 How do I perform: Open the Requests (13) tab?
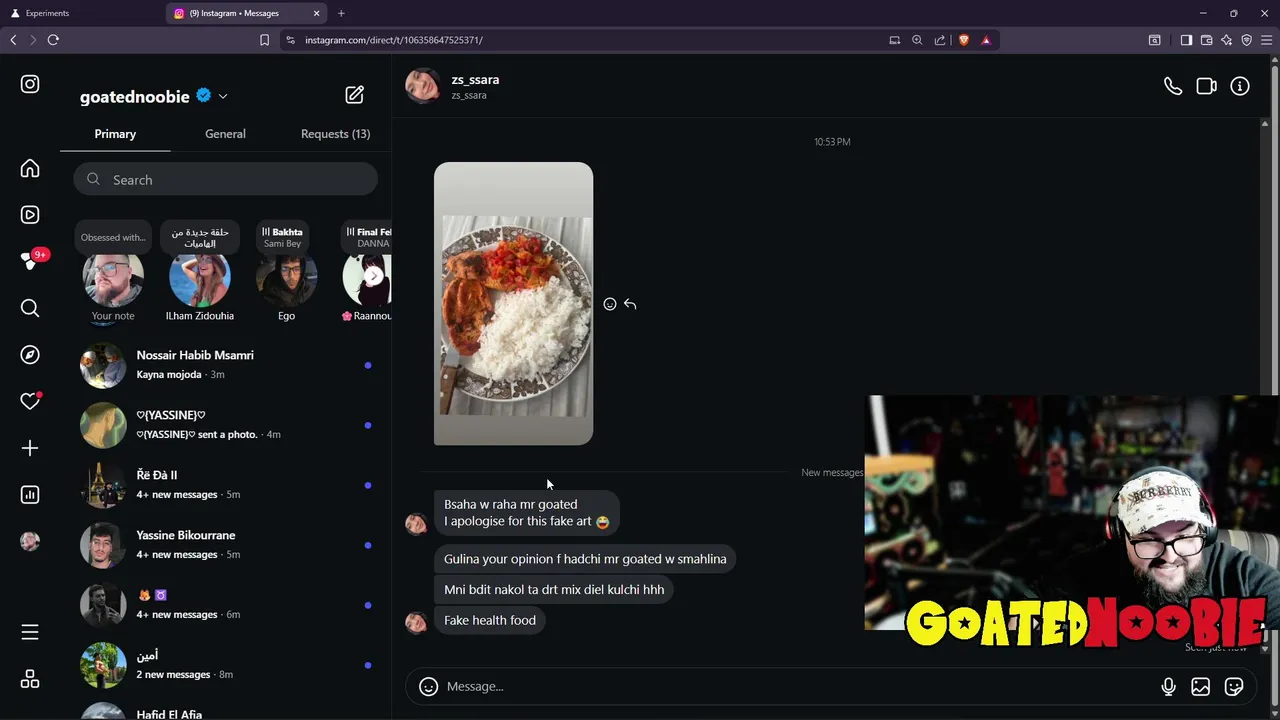335,134
